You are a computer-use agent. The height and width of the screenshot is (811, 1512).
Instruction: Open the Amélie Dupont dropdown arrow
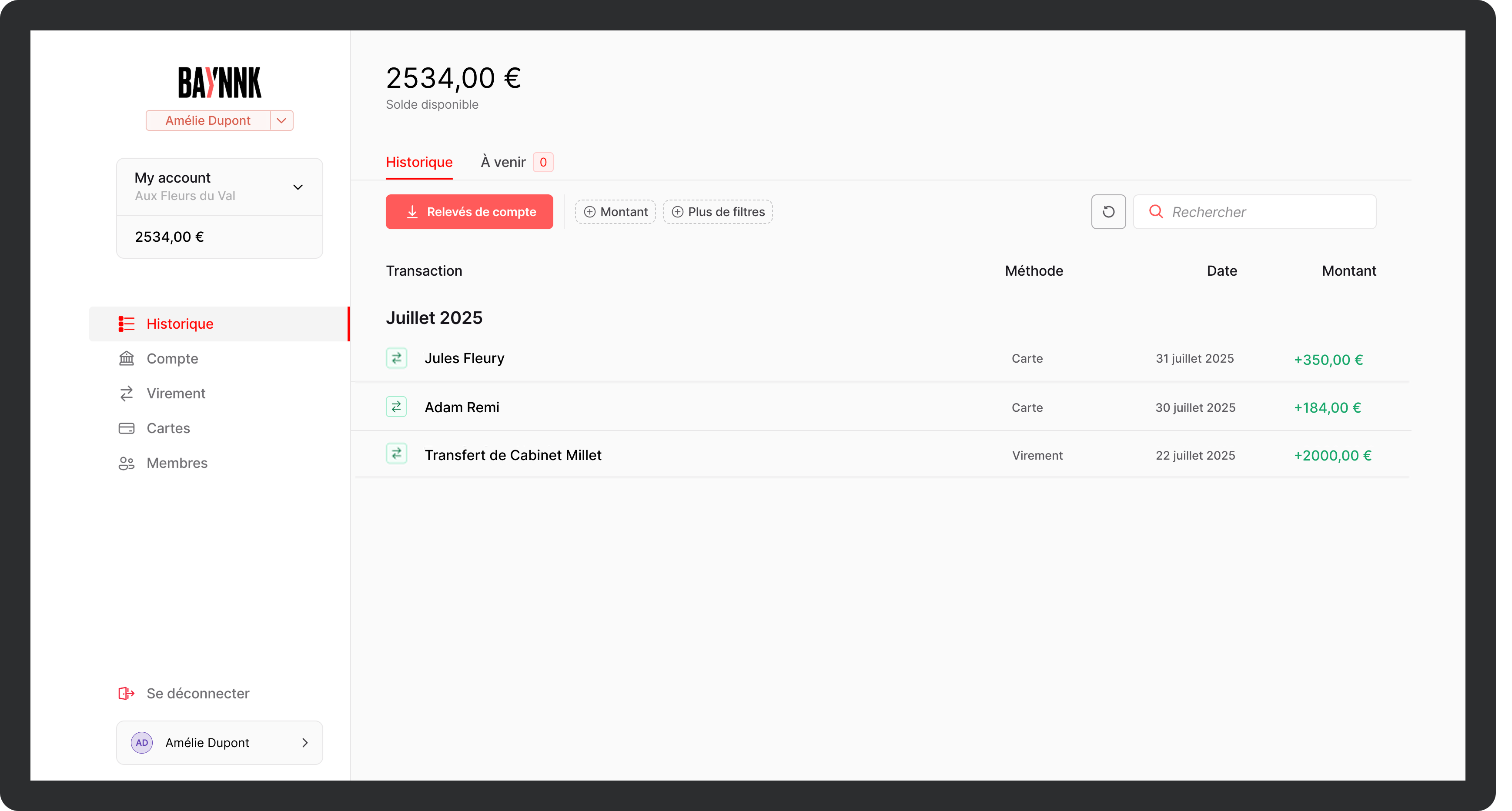point(282,120)
